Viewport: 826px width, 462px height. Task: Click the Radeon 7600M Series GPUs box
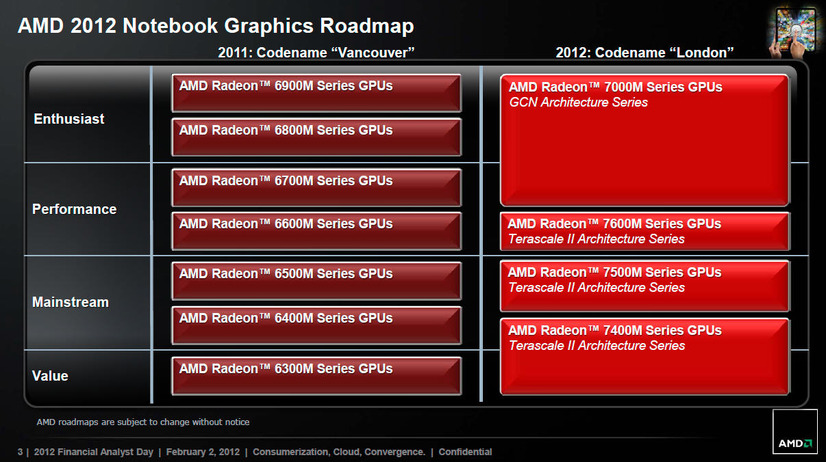pos(644,231)
